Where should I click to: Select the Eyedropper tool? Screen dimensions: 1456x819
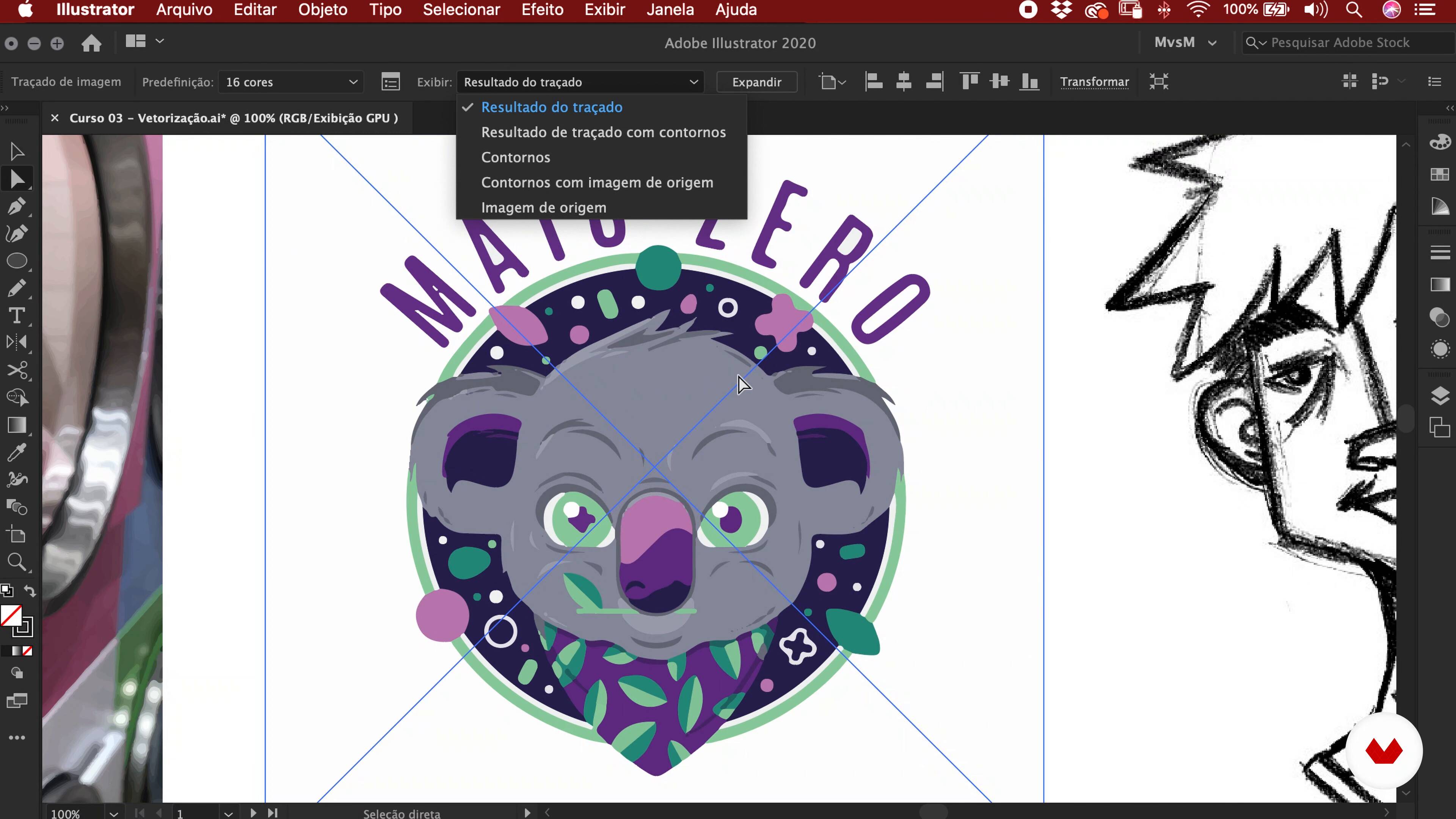(16, 453)
